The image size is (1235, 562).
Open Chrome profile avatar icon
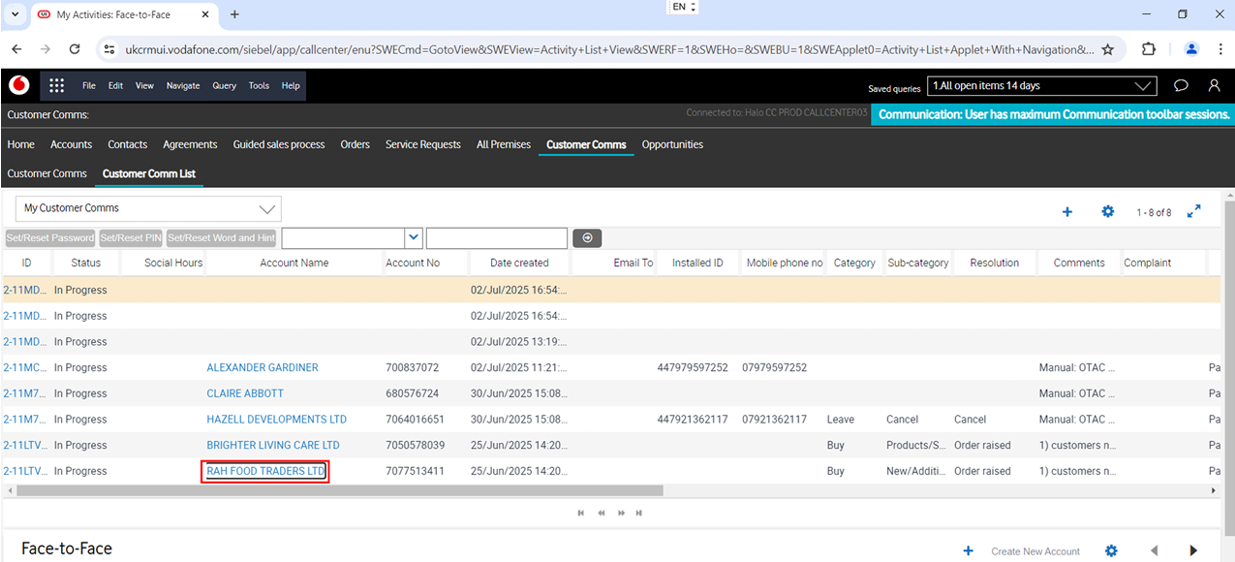pyautogui.click(x=1191, y=49)
